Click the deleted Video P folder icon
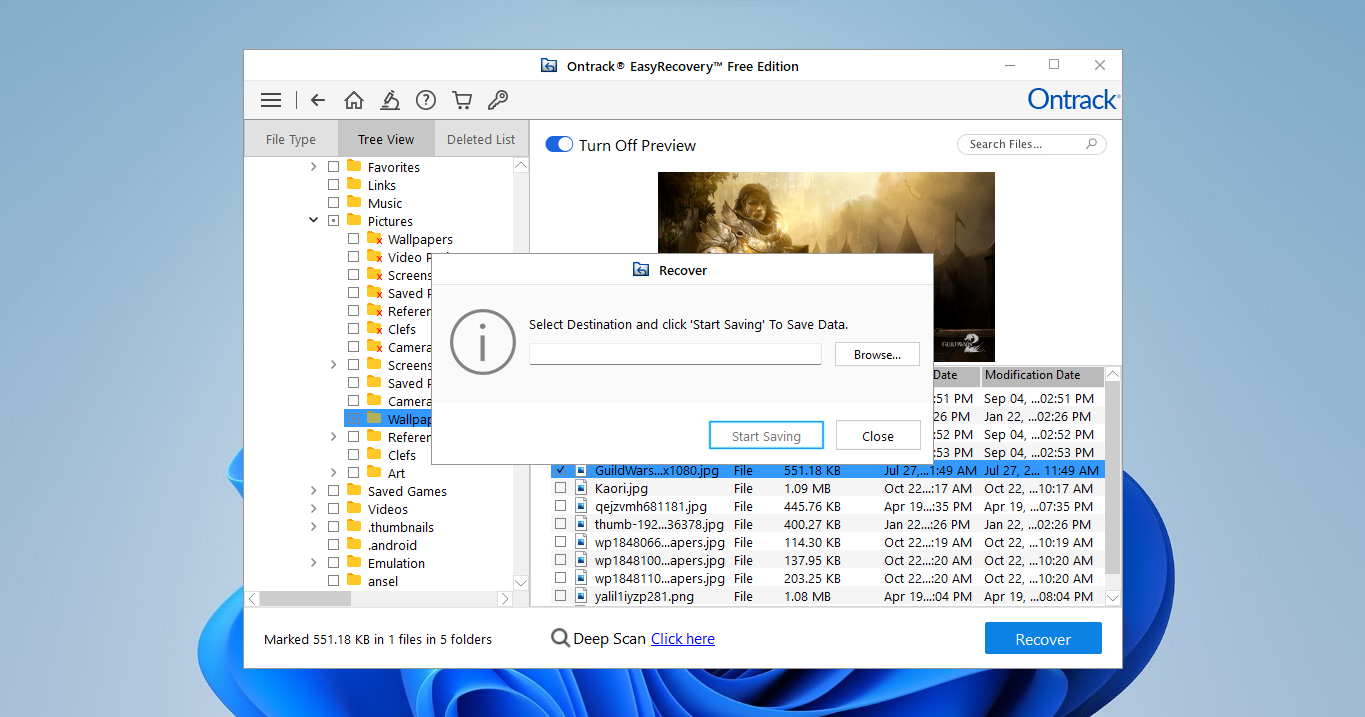This screenshot has width=1365, height=717. point(374,257)
